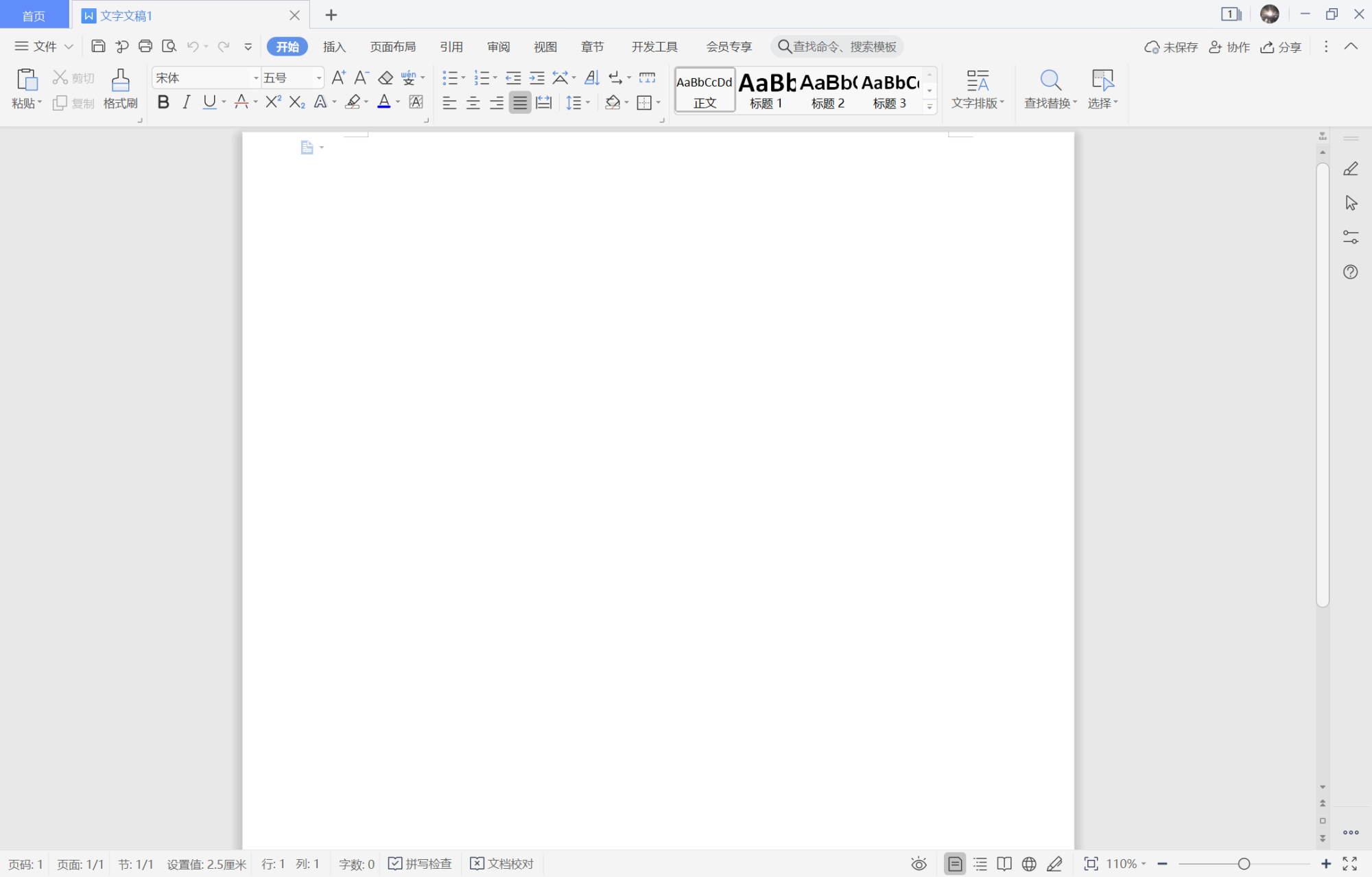Switch to outline view mode
This screenshot has width=1372, height=877.
(x=980, y=863)
